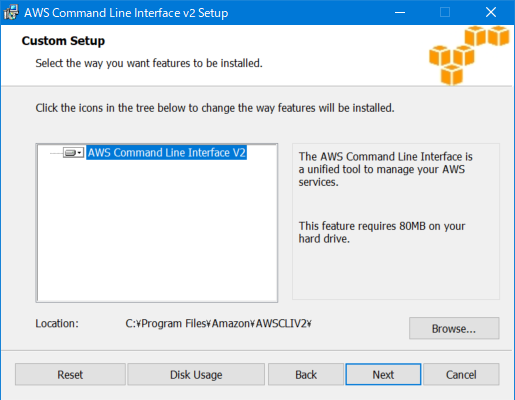Open Disk Usage information
Image resolution: width=515 pixels, height=400 pixels.
[x=196, y=374]
